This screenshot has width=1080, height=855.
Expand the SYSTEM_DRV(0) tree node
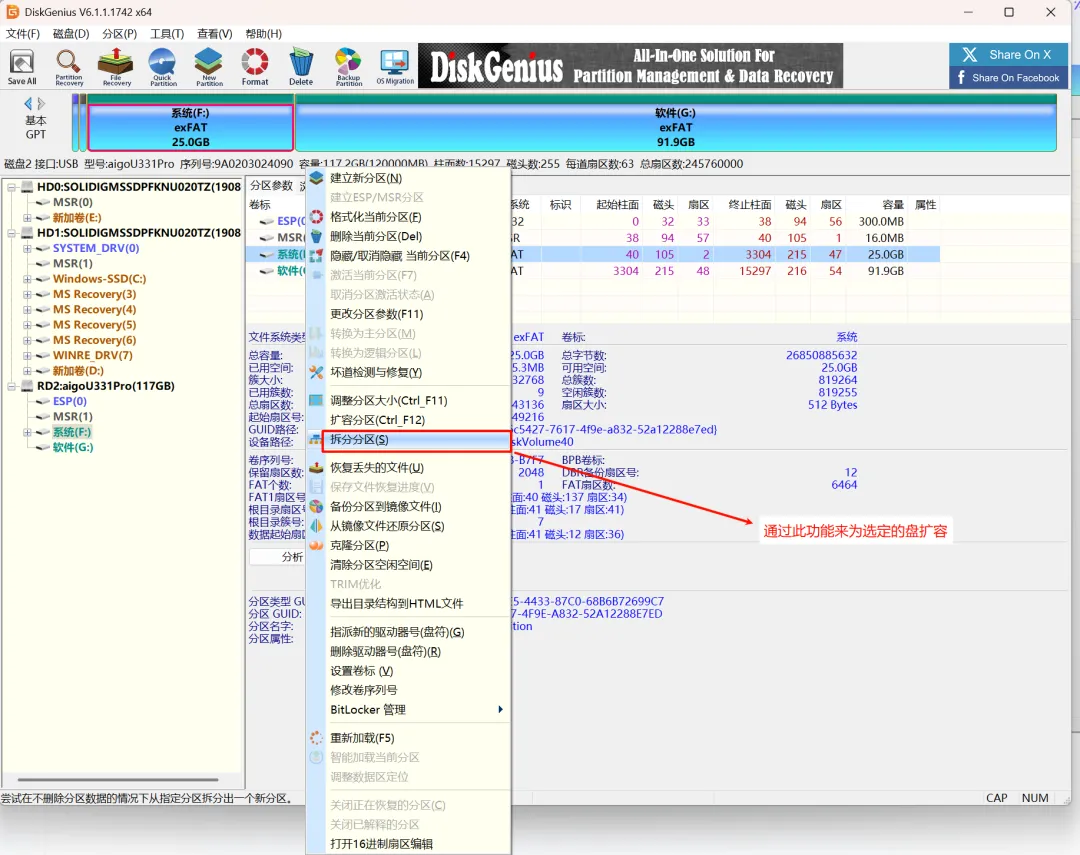point(28,248)
